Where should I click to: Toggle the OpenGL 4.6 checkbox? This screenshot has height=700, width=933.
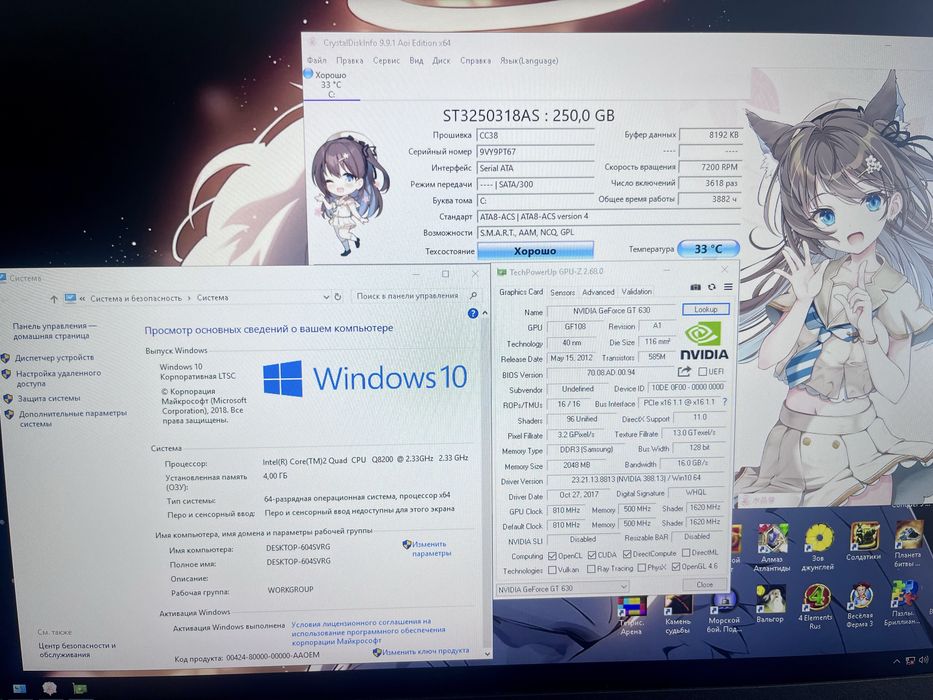675,567
